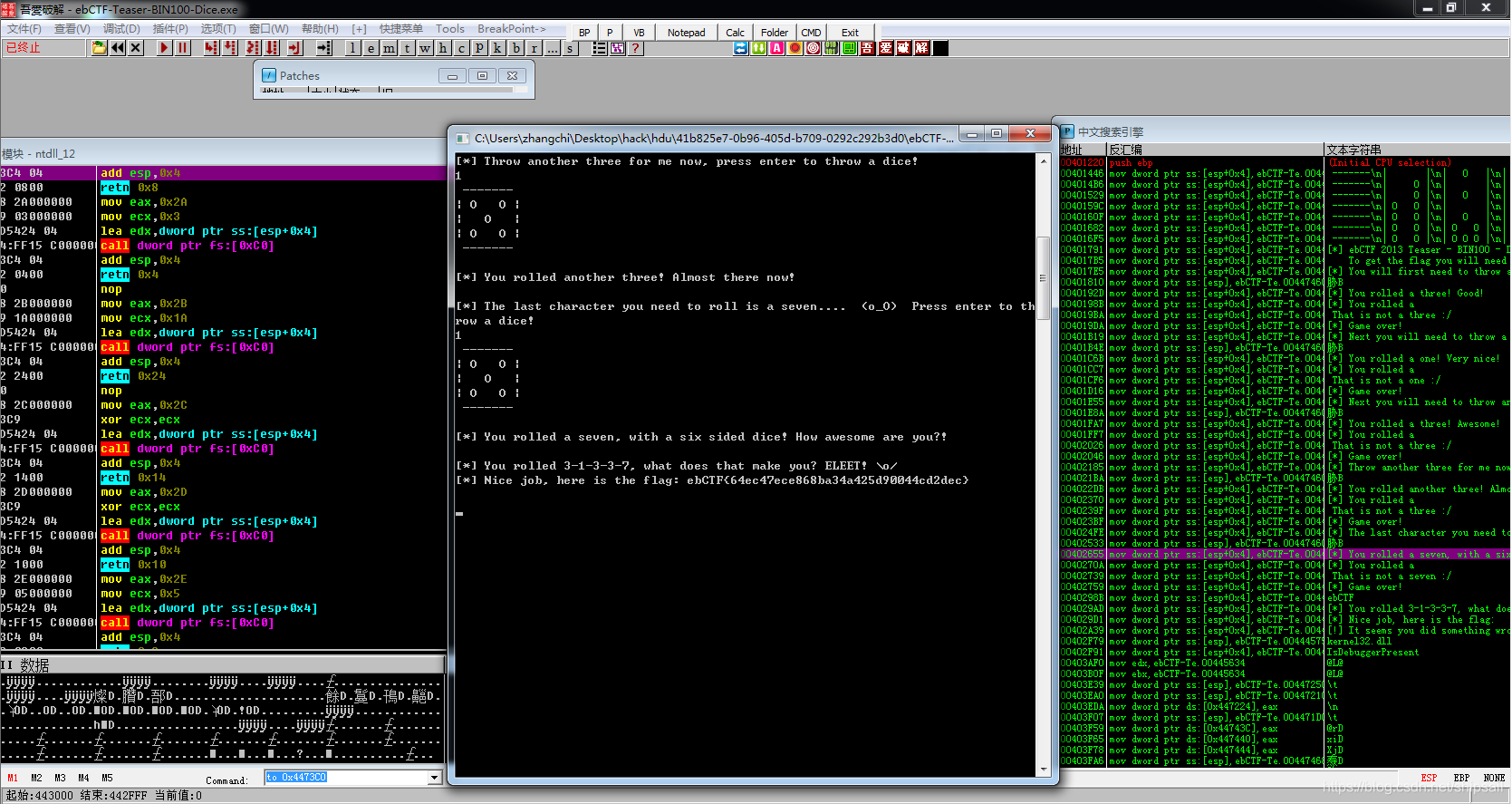Expand the Command input dropdown arrow
Screen dimensions: 1512x804
click(x=434, y=778)
